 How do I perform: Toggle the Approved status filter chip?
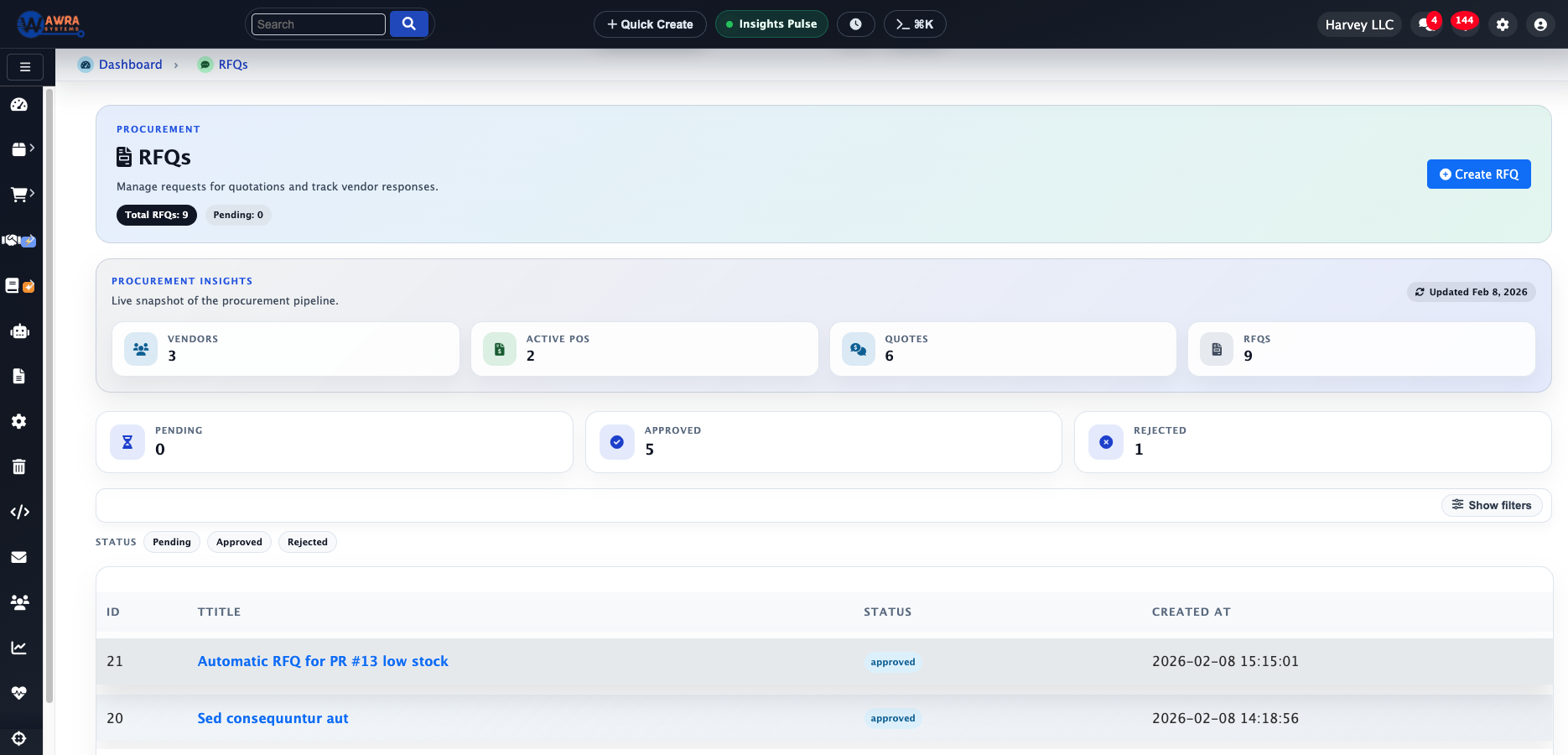(239, 542)
